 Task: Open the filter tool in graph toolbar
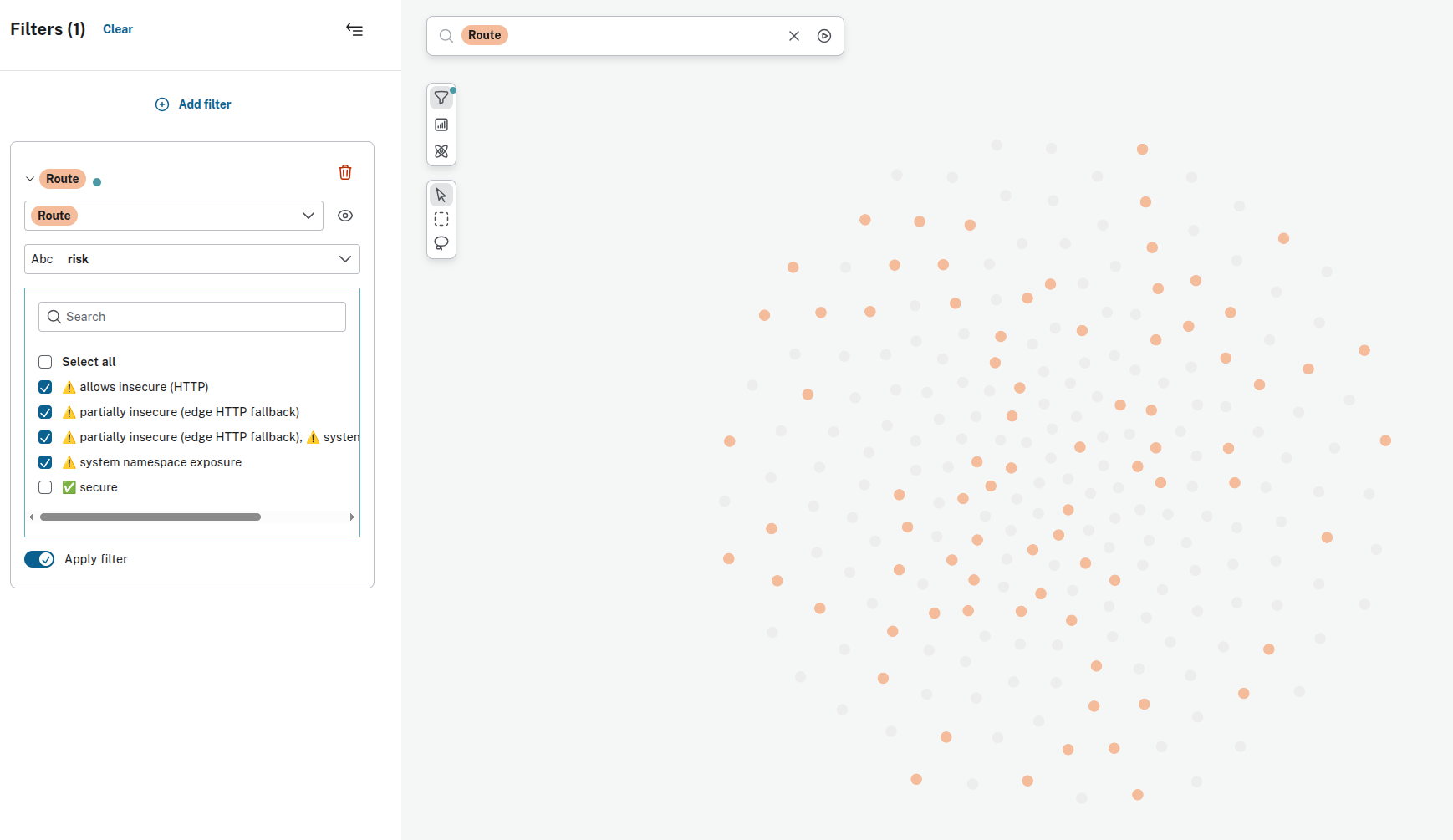point(441,98)
